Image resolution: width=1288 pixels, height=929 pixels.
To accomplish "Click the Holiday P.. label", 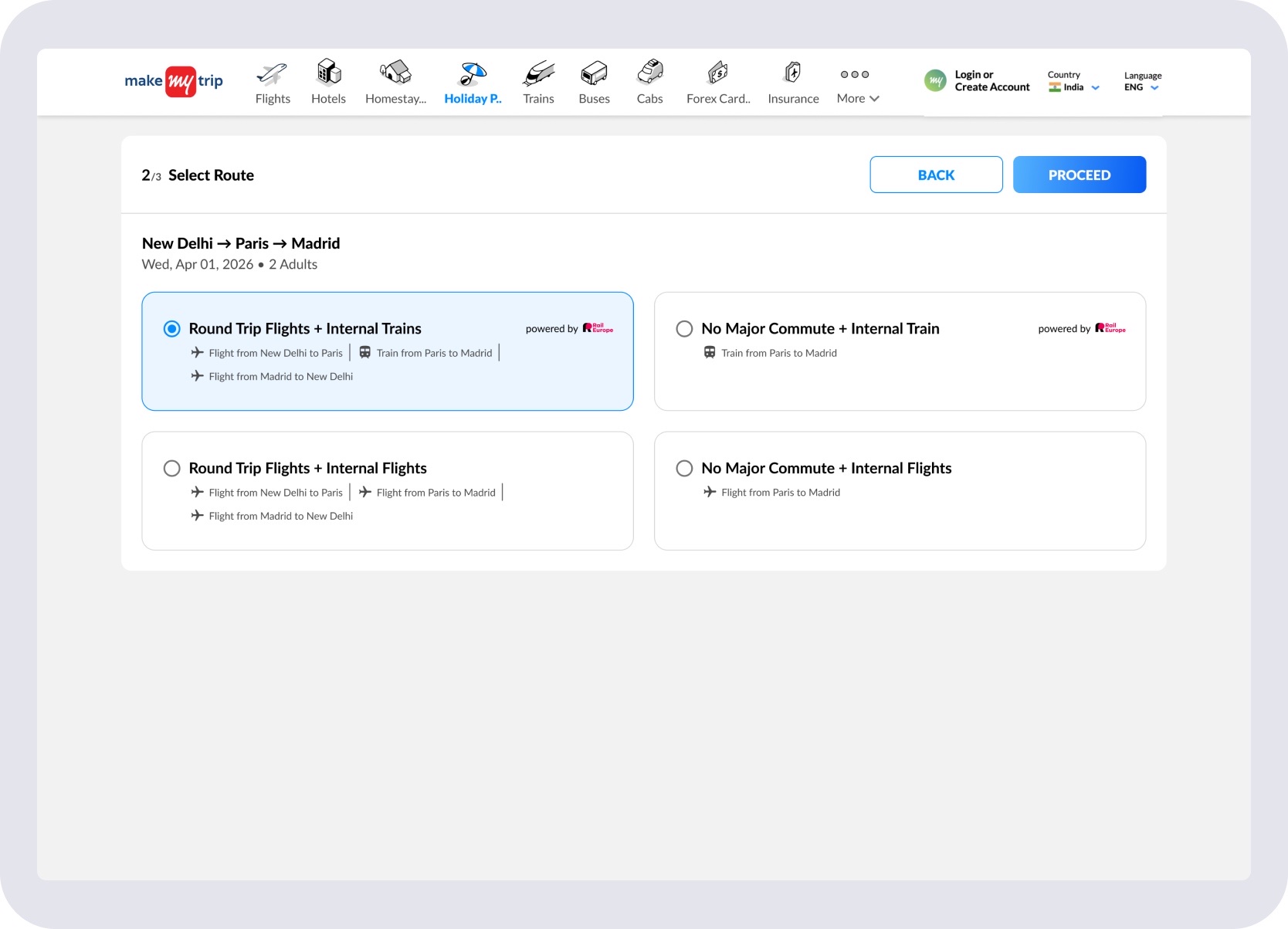I will pos(473,99).
